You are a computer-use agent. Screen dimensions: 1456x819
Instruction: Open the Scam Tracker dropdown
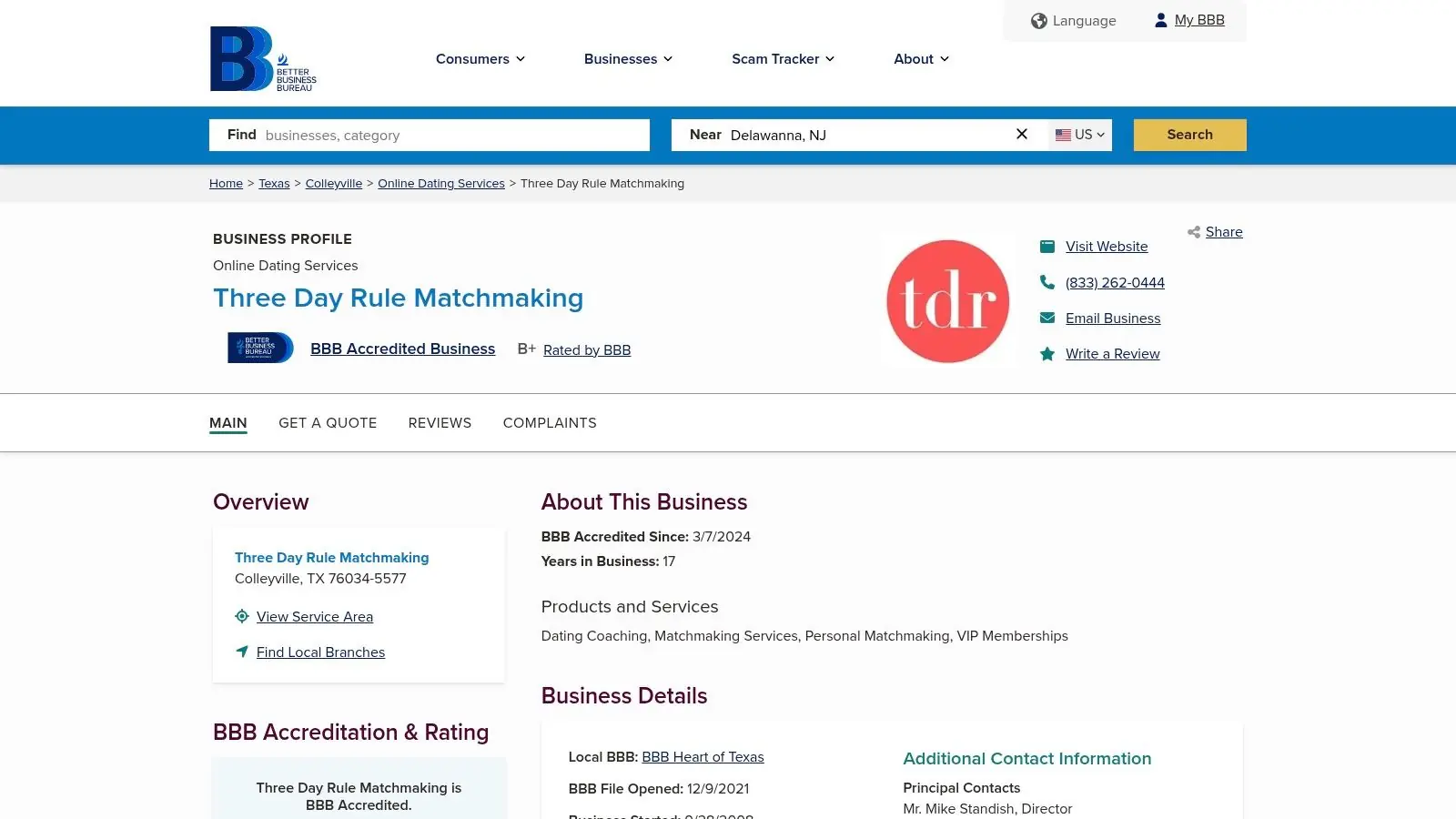(x=783, y=59)
